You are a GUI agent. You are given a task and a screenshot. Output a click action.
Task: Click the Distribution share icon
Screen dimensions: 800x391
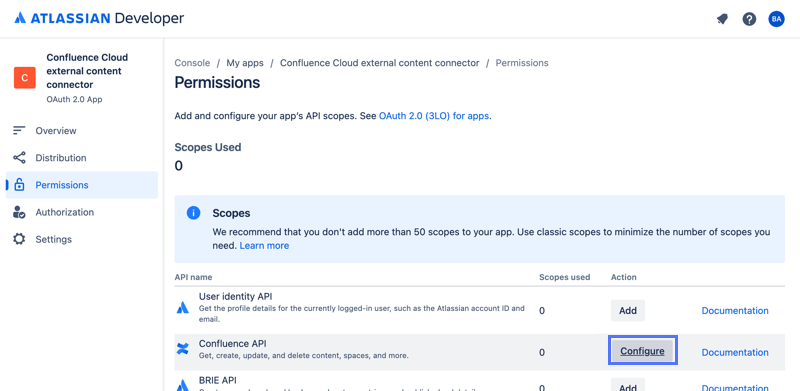click(19, 158)
